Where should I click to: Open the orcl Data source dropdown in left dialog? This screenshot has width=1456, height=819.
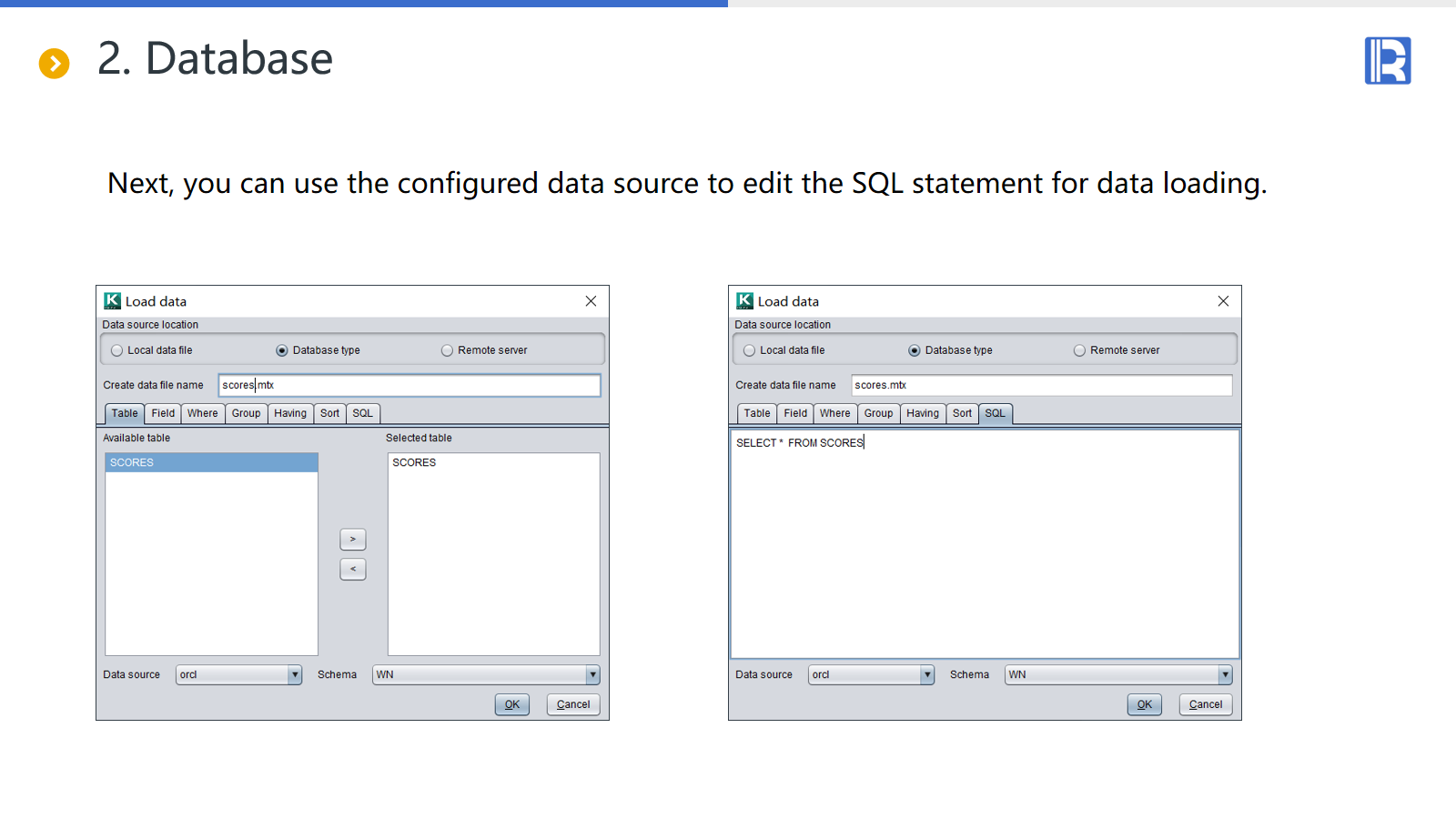pyautogui.click(x=294, y=675)
